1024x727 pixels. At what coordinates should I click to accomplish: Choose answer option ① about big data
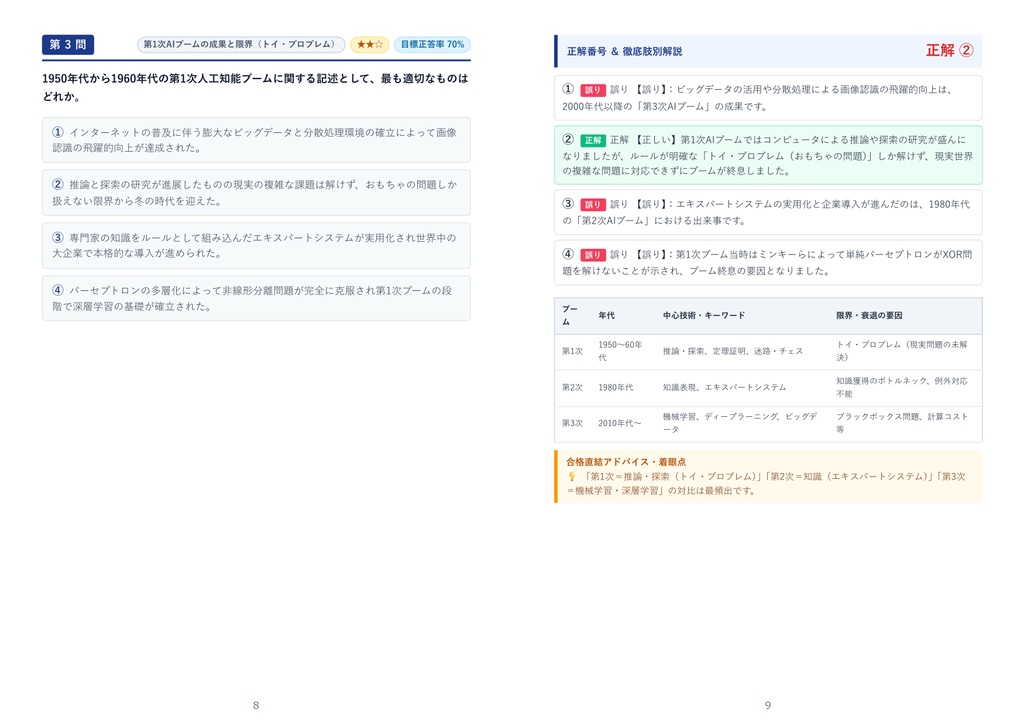(x=256, y=140)
